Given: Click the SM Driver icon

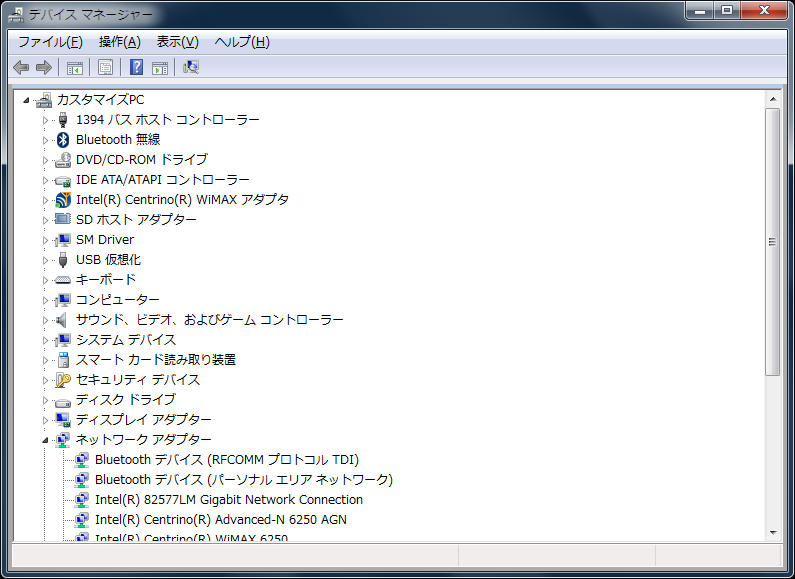Looking at the screenshot, I should point(63,240).
